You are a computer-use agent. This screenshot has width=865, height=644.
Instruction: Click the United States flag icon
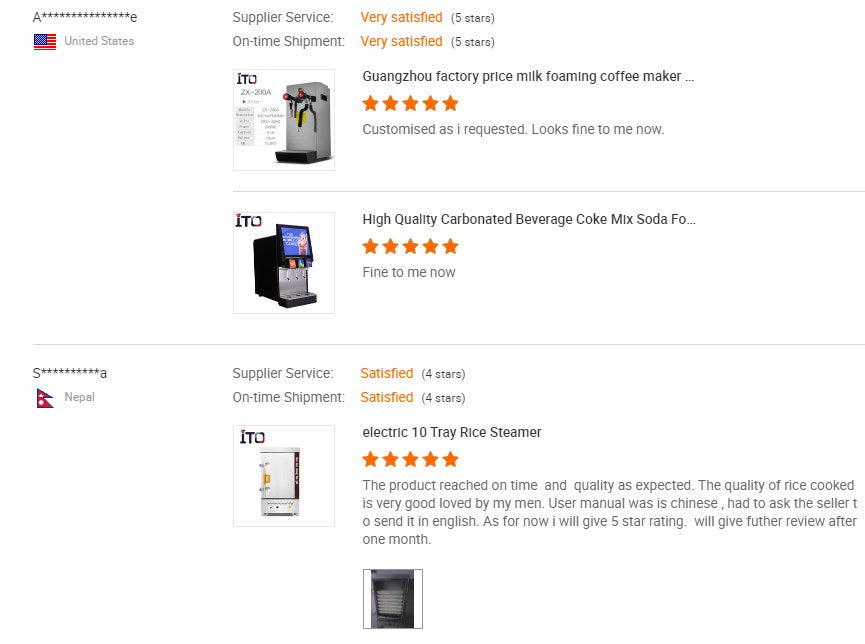[45, 42]
